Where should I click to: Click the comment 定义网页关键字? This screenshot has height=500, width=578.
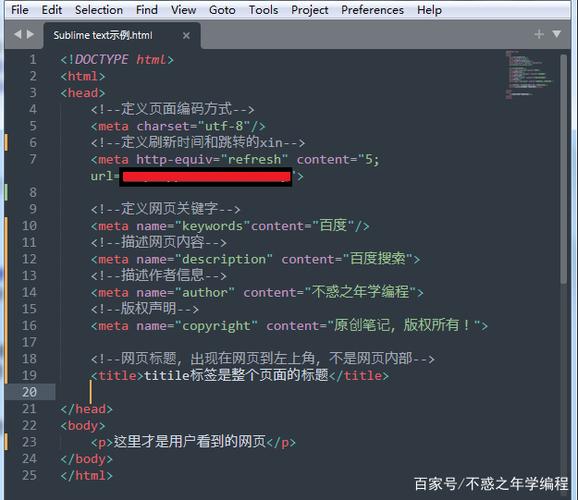166,209
